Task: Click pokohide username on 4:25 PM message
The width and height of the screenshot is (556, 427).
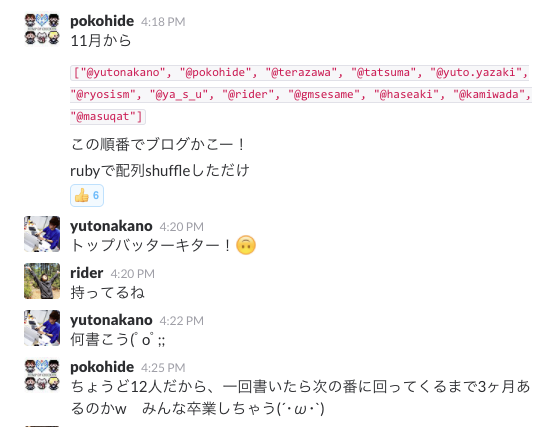Action: (x=102, y=367)
